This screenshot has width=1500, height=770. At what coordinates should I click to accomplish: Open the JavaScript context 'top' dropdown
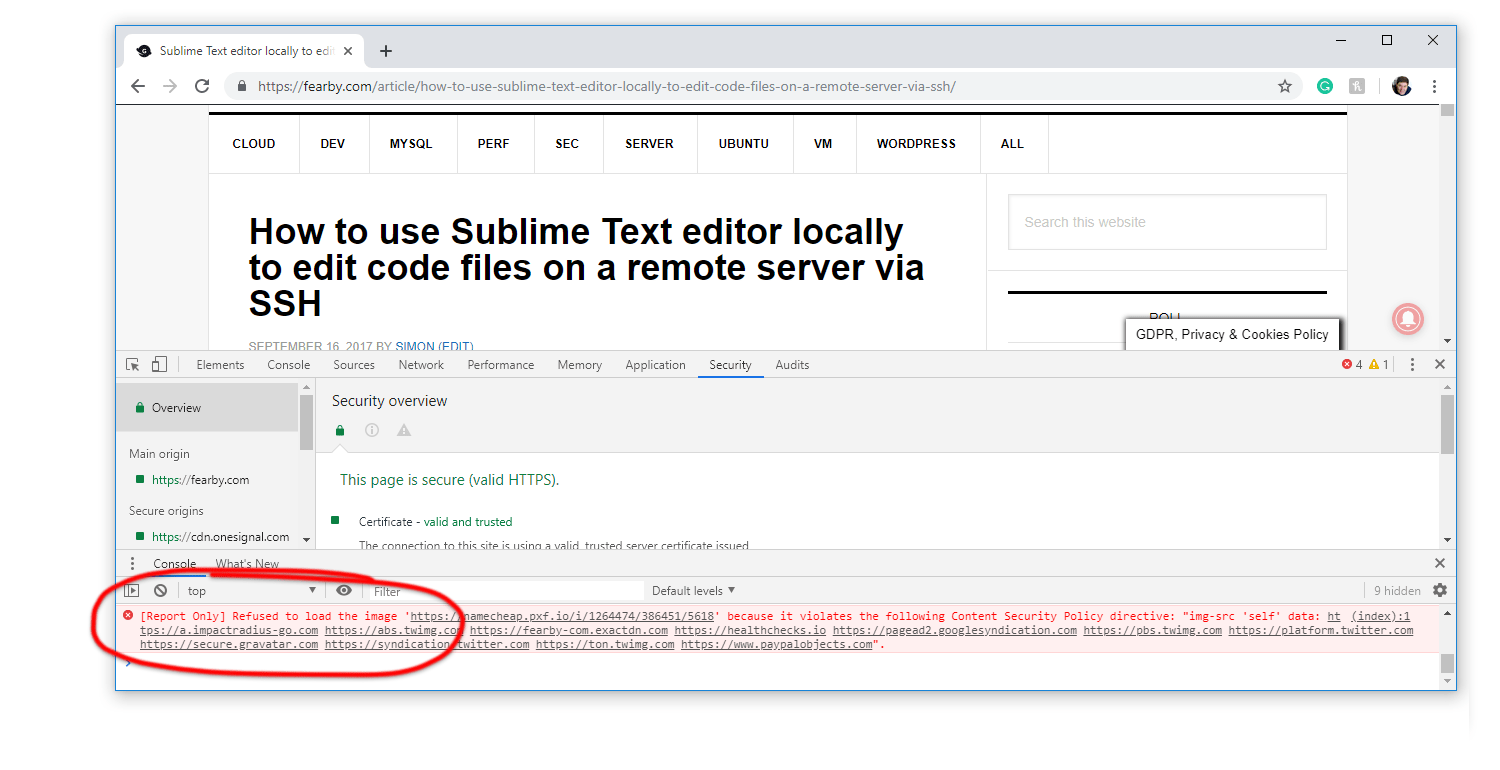(x=252, y=591)
